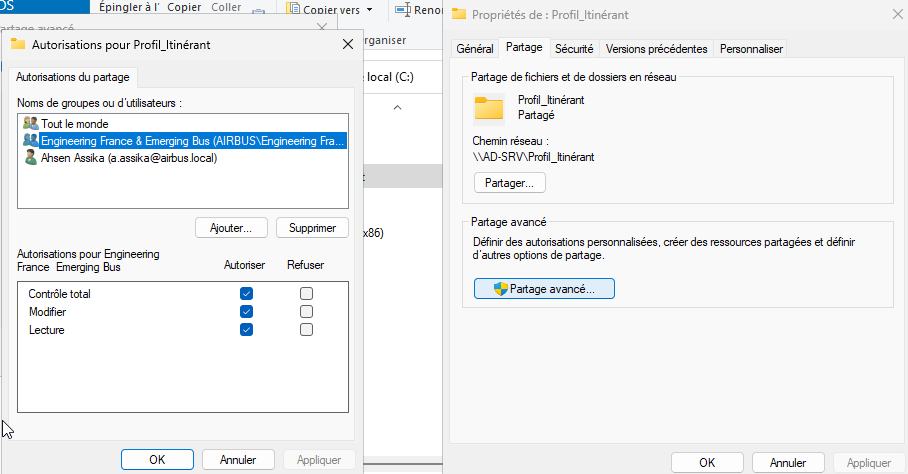The height and width of the screenshot is (474, 908).
Task: Open Copier vers dropdown in Explorer ribbon
Action: pos(370,10)
